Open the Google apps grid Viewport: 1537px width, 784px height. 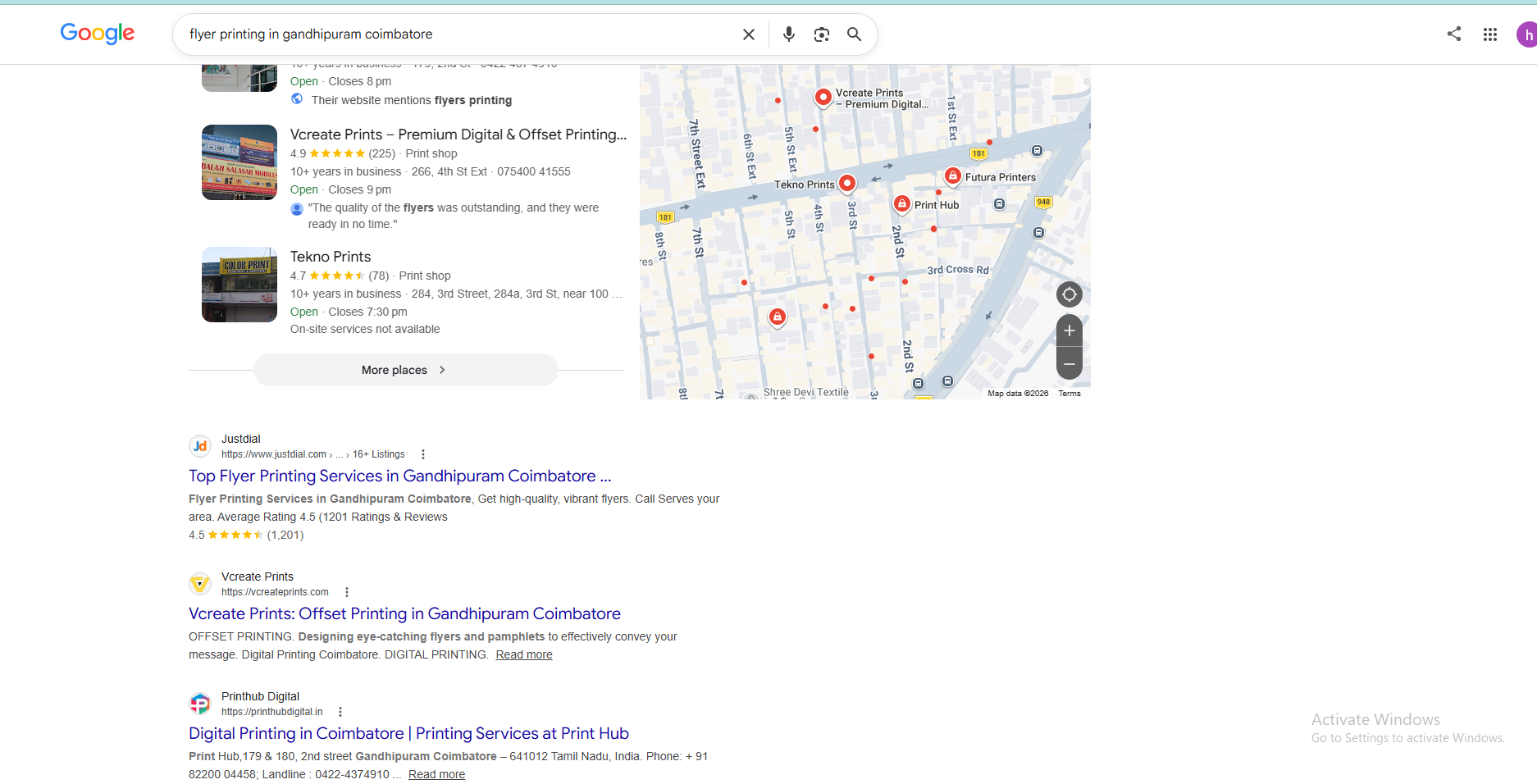(1490, 34)
